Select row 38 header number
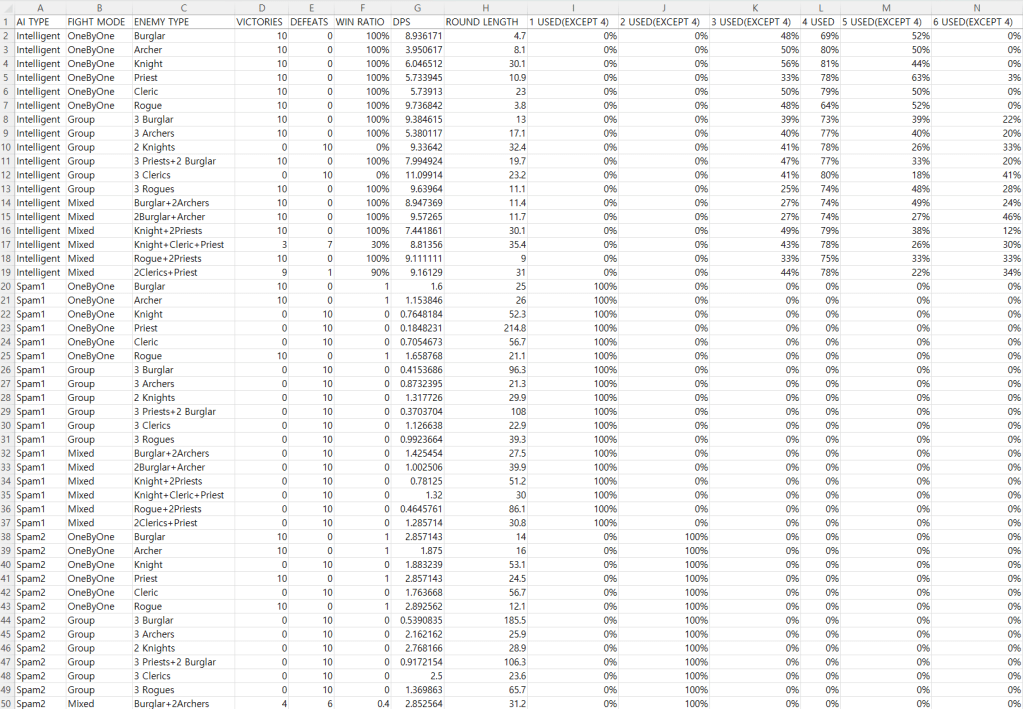This screenshot has height=709, width=1023. (6, 537)
